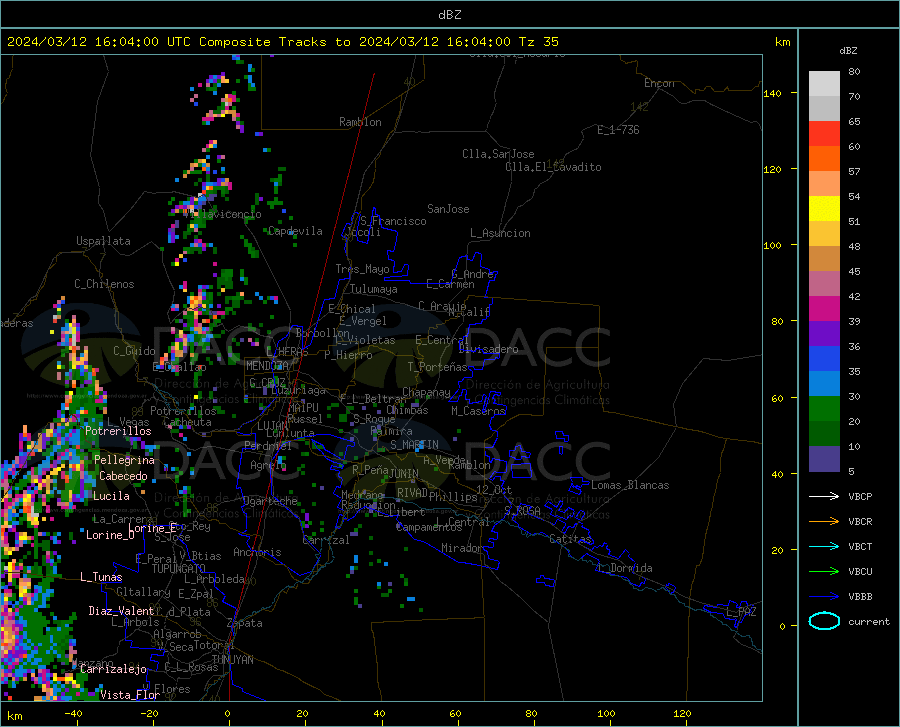
Task: Click the 'JUNIN' label on the map
Action: click(x=404, y=474)
